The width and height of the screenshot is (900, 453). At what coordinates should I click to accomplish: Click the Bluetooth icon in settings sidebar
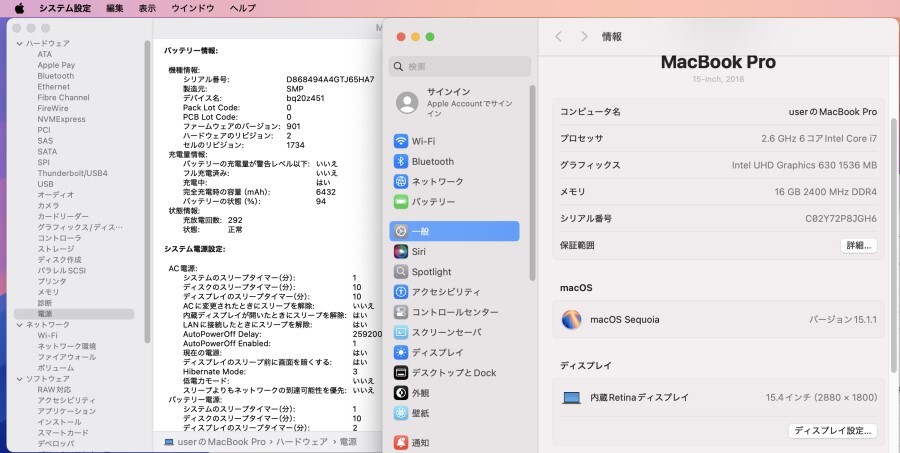point(401,161)
